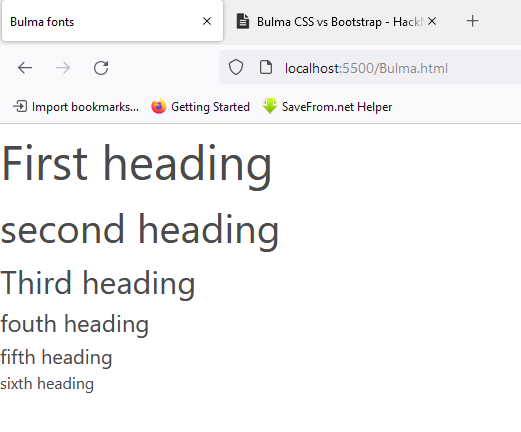The width and height of the screenshot is (521, 432).
Task: Click the forward navigation arrow
Action: click(63, 68)
